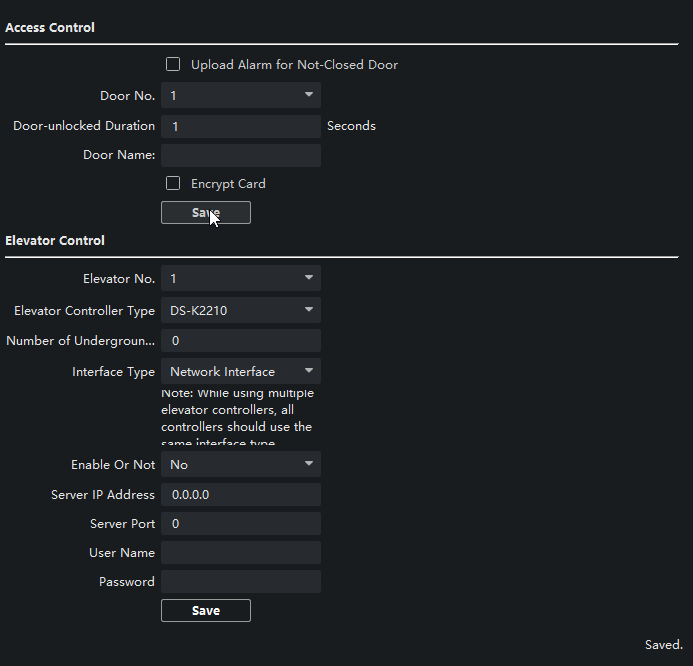
Task: Expand the Interface Type dropdown
Action: (240, 372)
